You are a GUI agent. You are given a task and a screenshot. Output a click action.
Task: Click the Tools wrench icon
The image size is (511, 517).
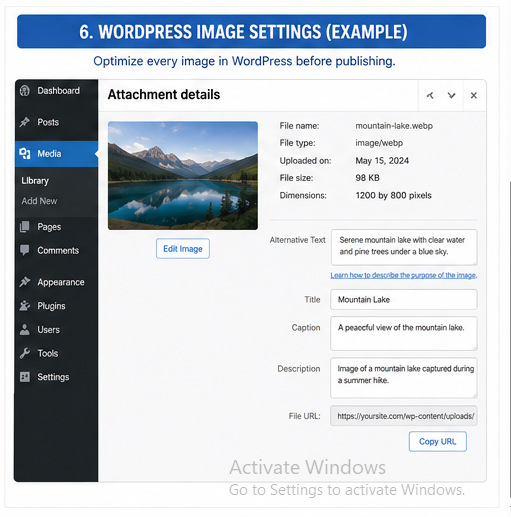tap(25, 353)
